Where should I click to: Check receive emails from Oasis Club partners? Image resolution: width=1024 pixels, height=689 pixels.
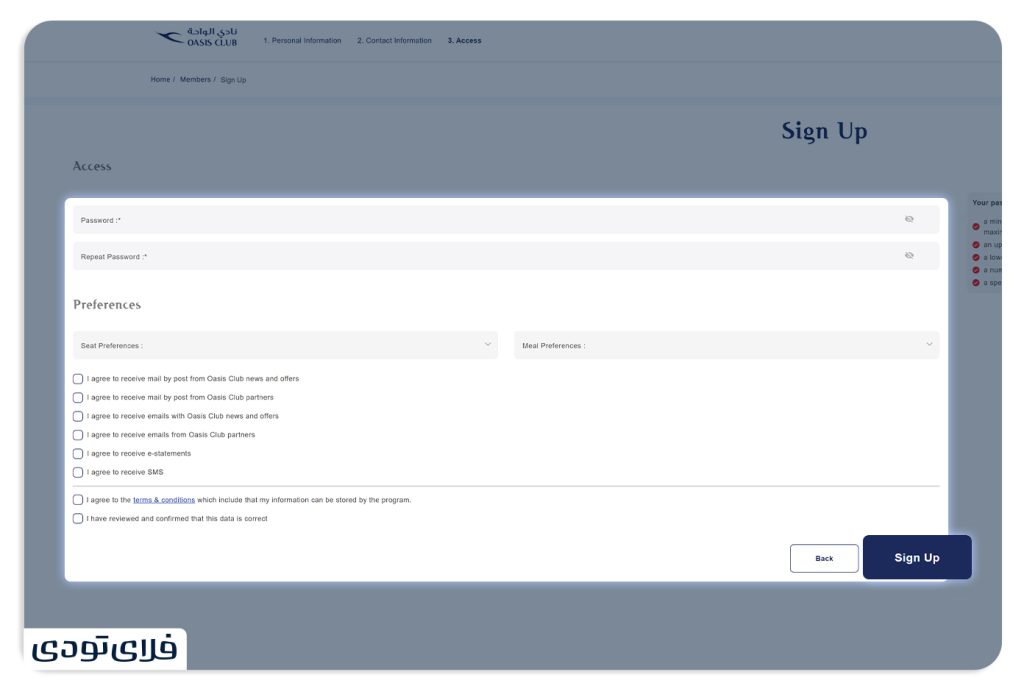78,435
